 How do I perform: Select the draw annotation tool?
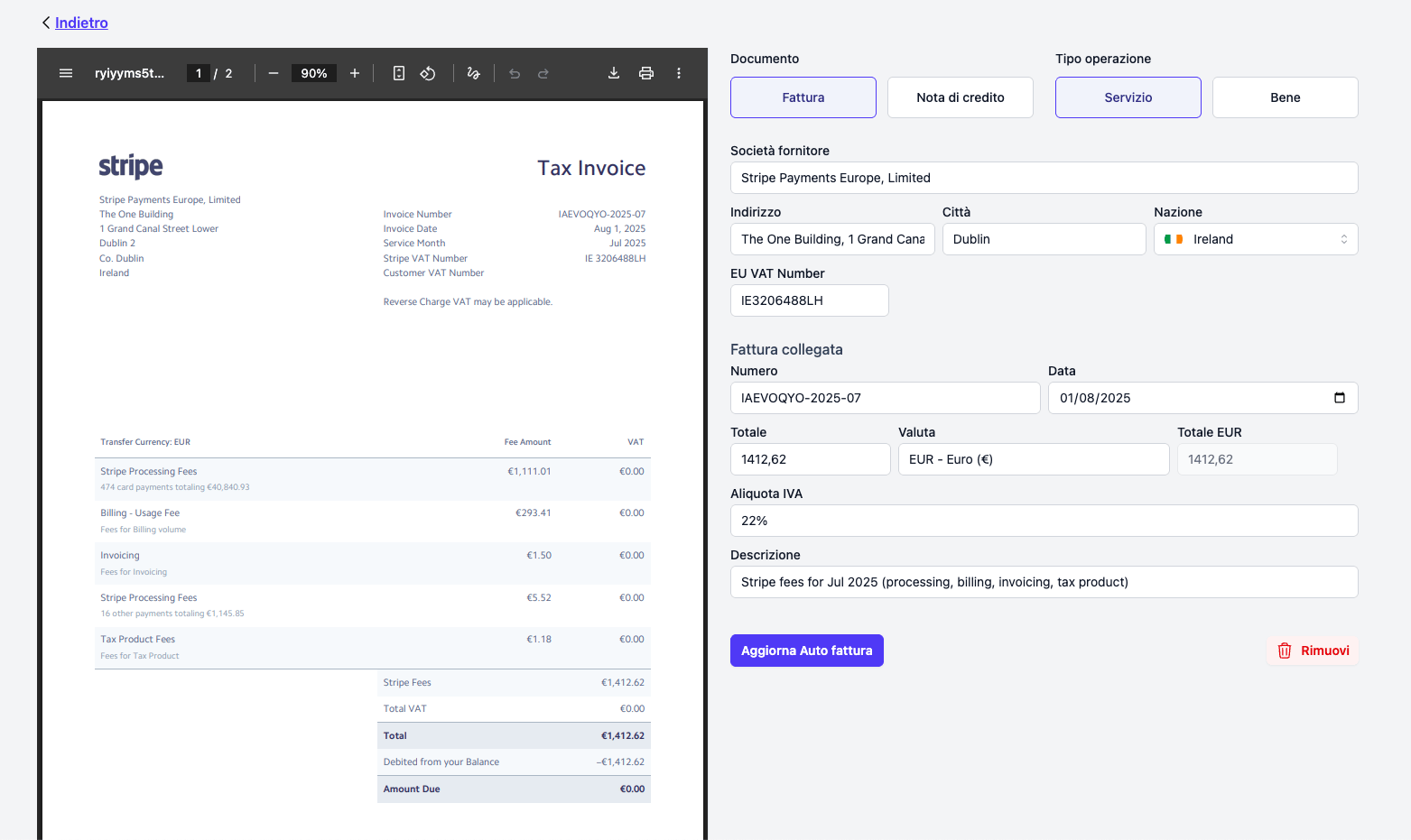click(473, 73)
